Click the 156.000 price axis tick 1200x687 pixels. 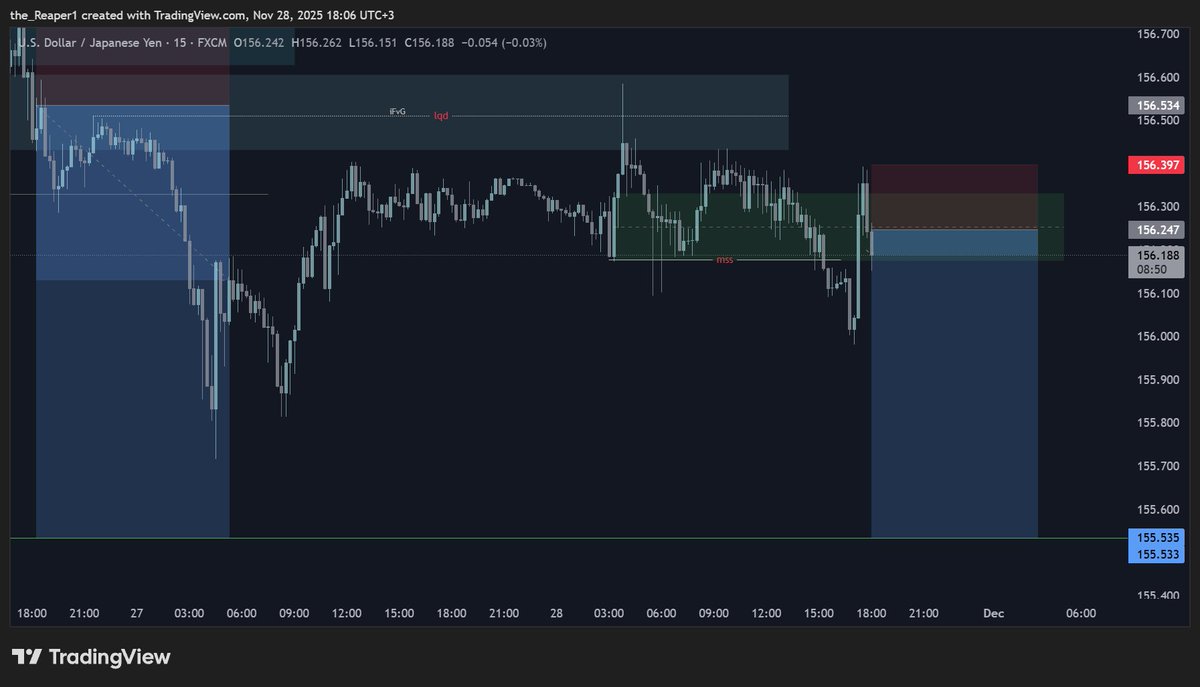click(1157, 336)
